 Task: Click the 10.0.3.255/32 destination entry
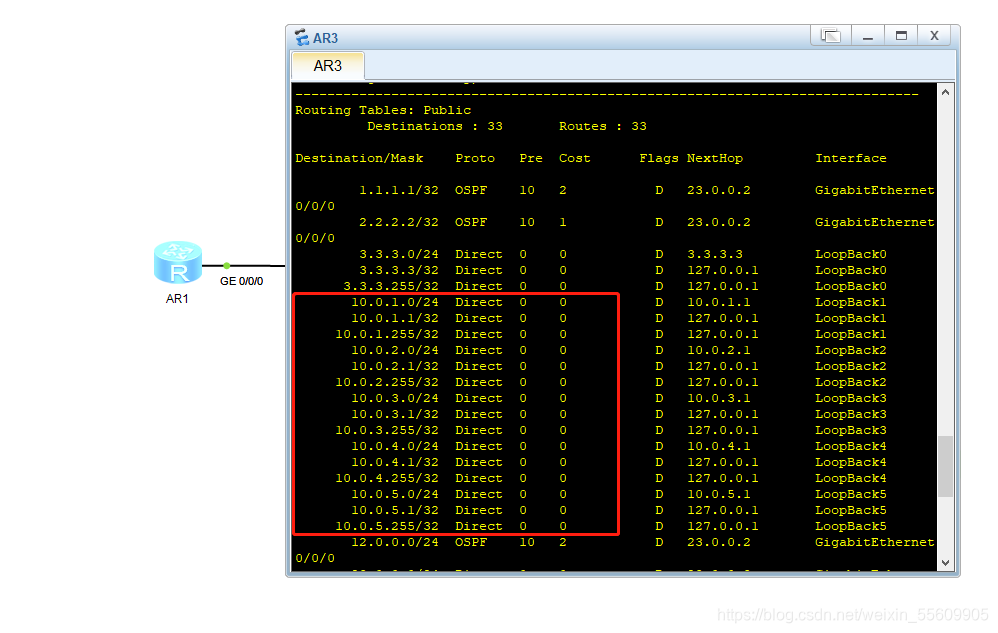387,430
